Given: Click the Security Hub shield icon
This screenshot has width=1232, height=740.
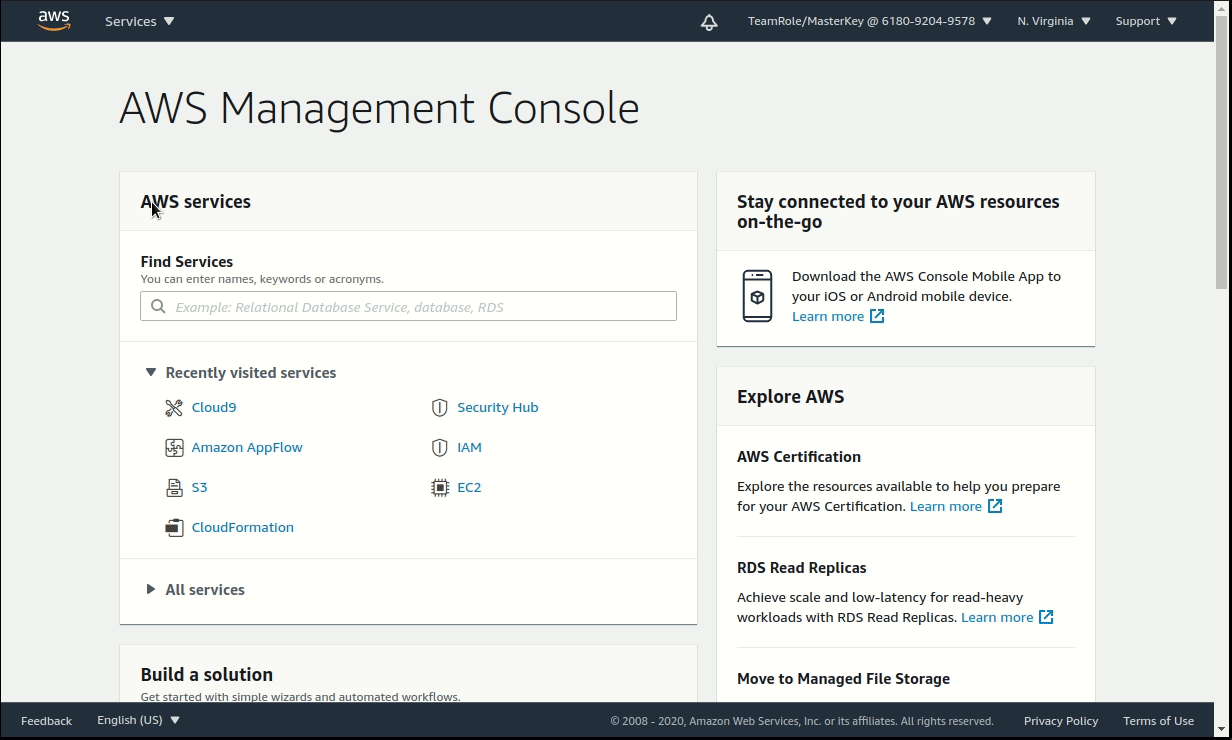Looking at the screenshot, I should tap(439, 408).
